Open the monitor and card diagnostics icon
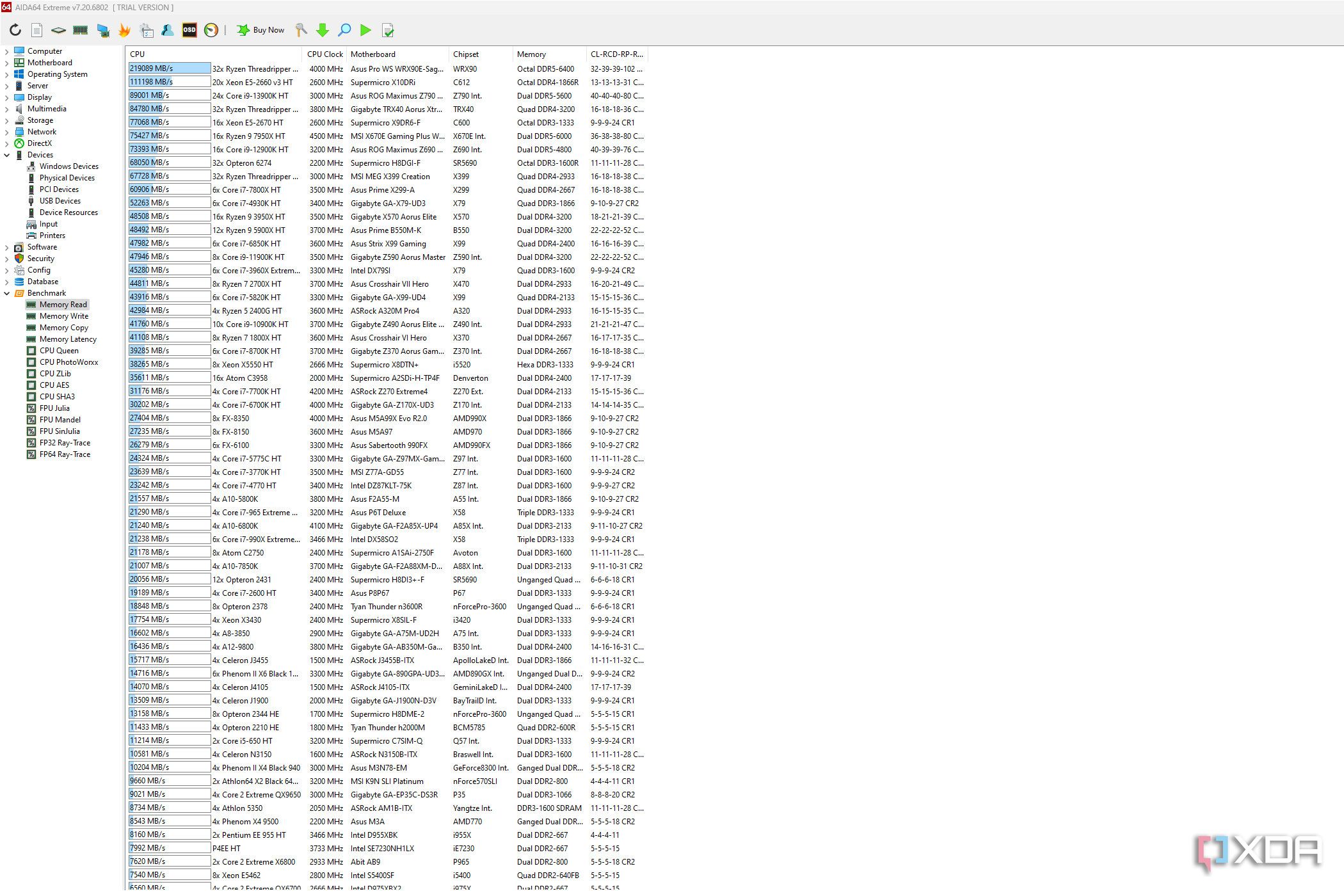1344x896 pixels. point(102,30)
